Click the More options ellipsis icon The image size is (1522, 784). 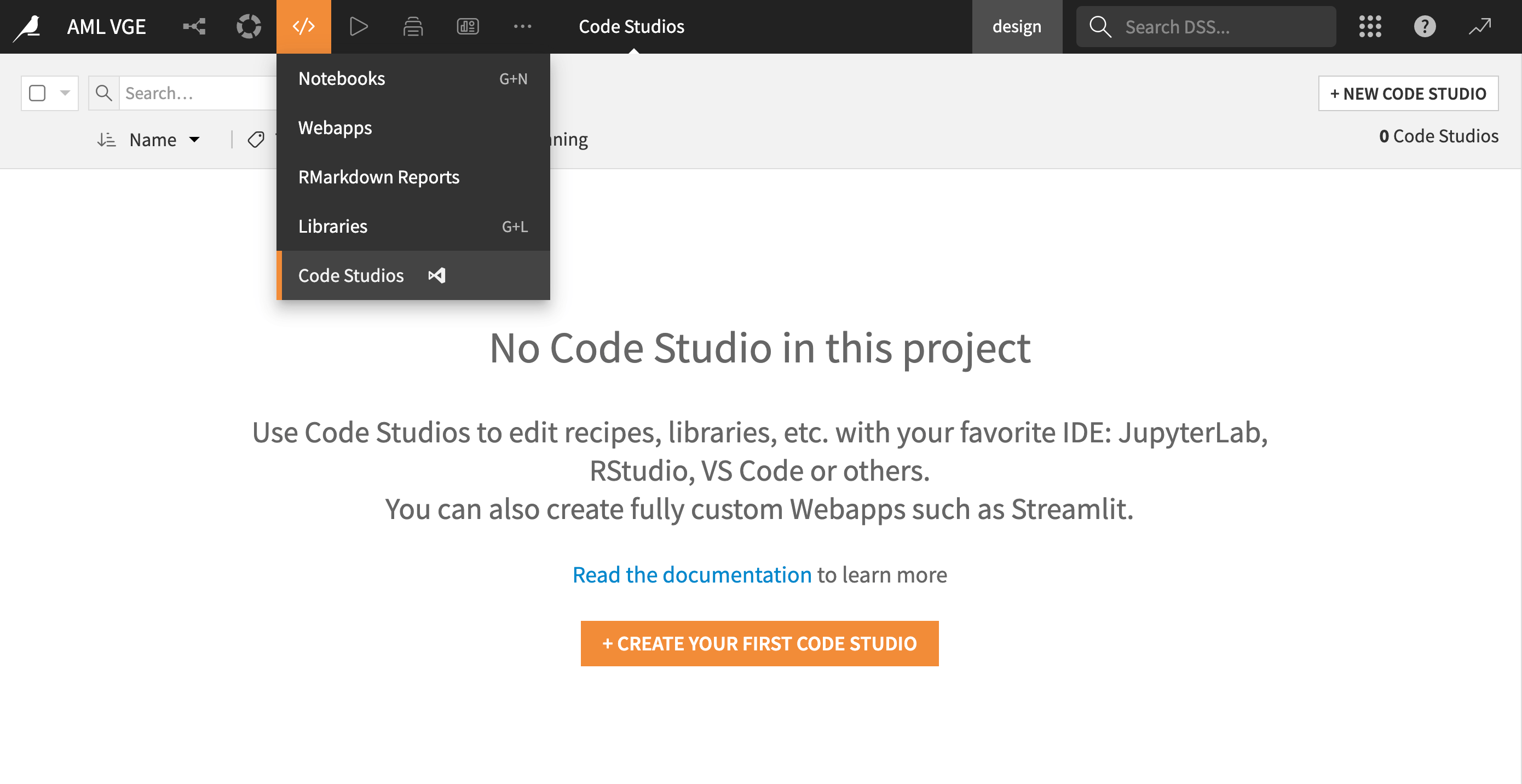pyautogui.click(x=522, y=27)
